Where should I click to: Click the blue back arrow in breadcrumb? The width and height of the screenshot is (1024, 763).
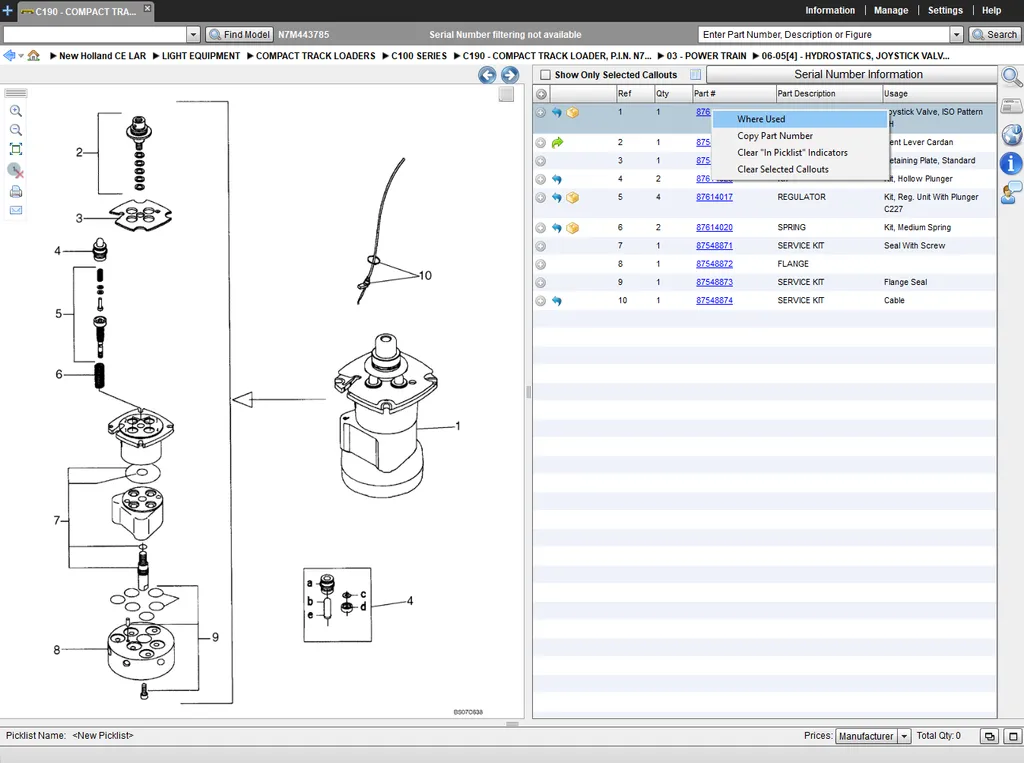(x=9, y=56)
